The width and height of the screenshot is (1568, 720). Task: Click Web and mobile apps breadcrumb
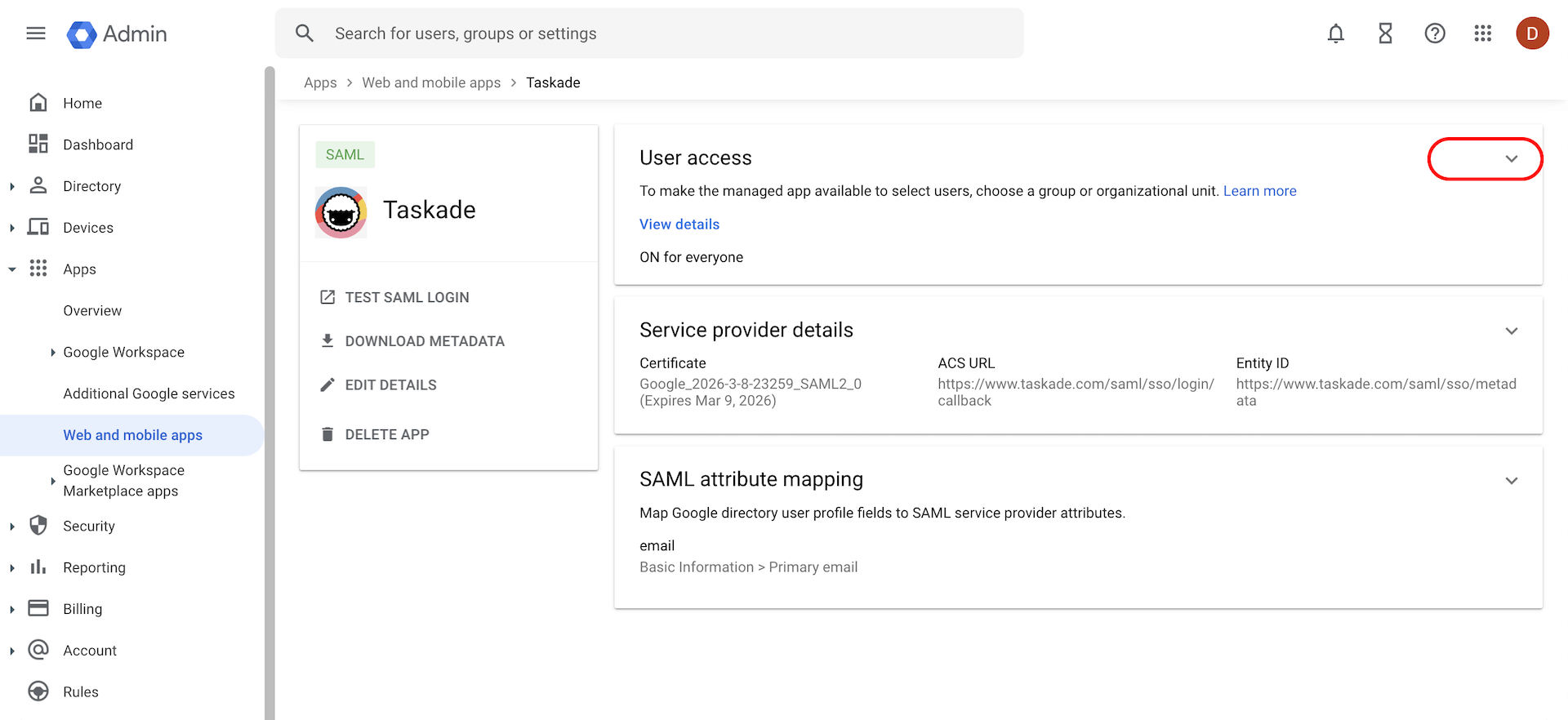(431, 82)
